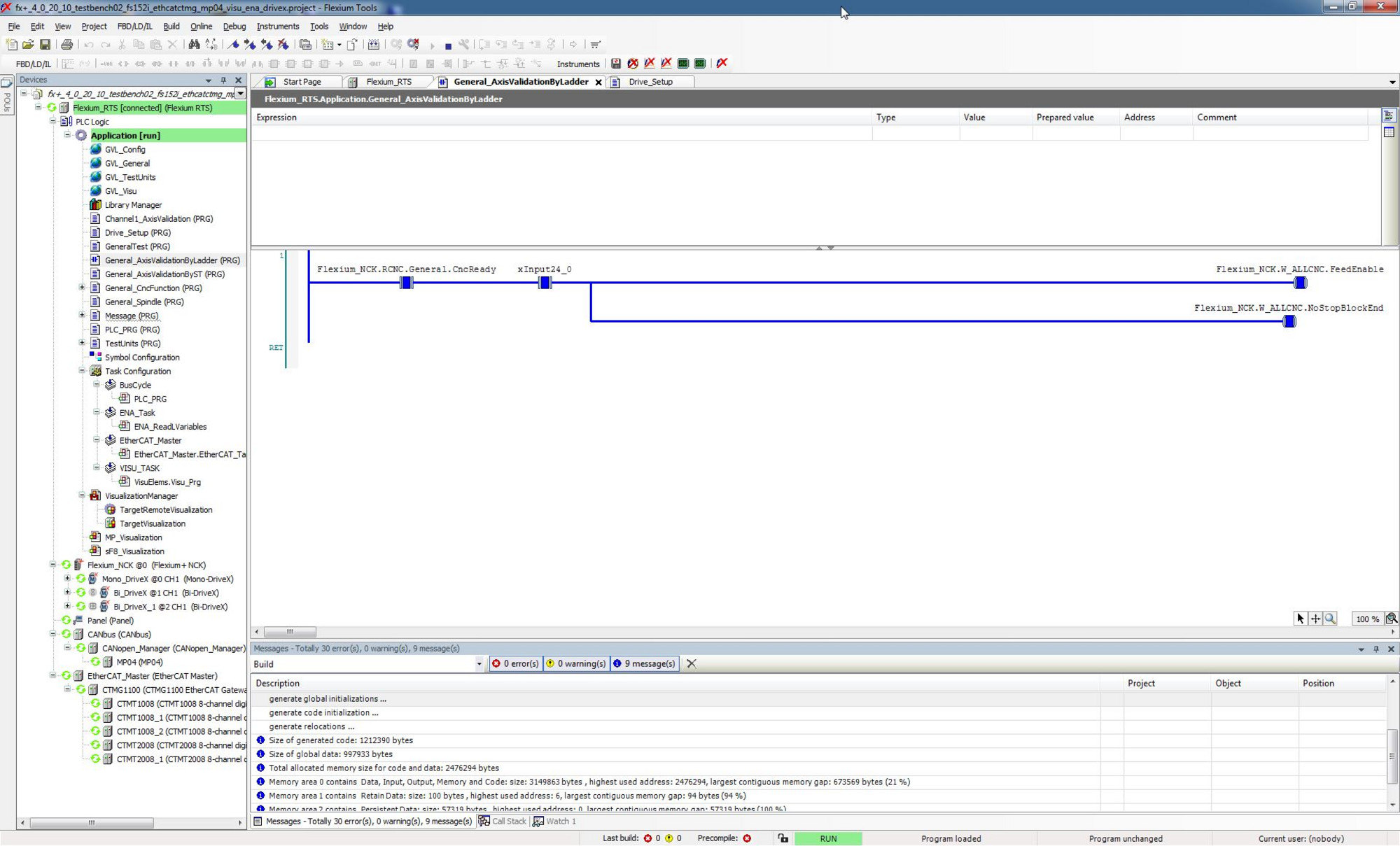Click the 100 % zoom level control
This screenshot has width=1400, height=846.
tap(1366, 619)
